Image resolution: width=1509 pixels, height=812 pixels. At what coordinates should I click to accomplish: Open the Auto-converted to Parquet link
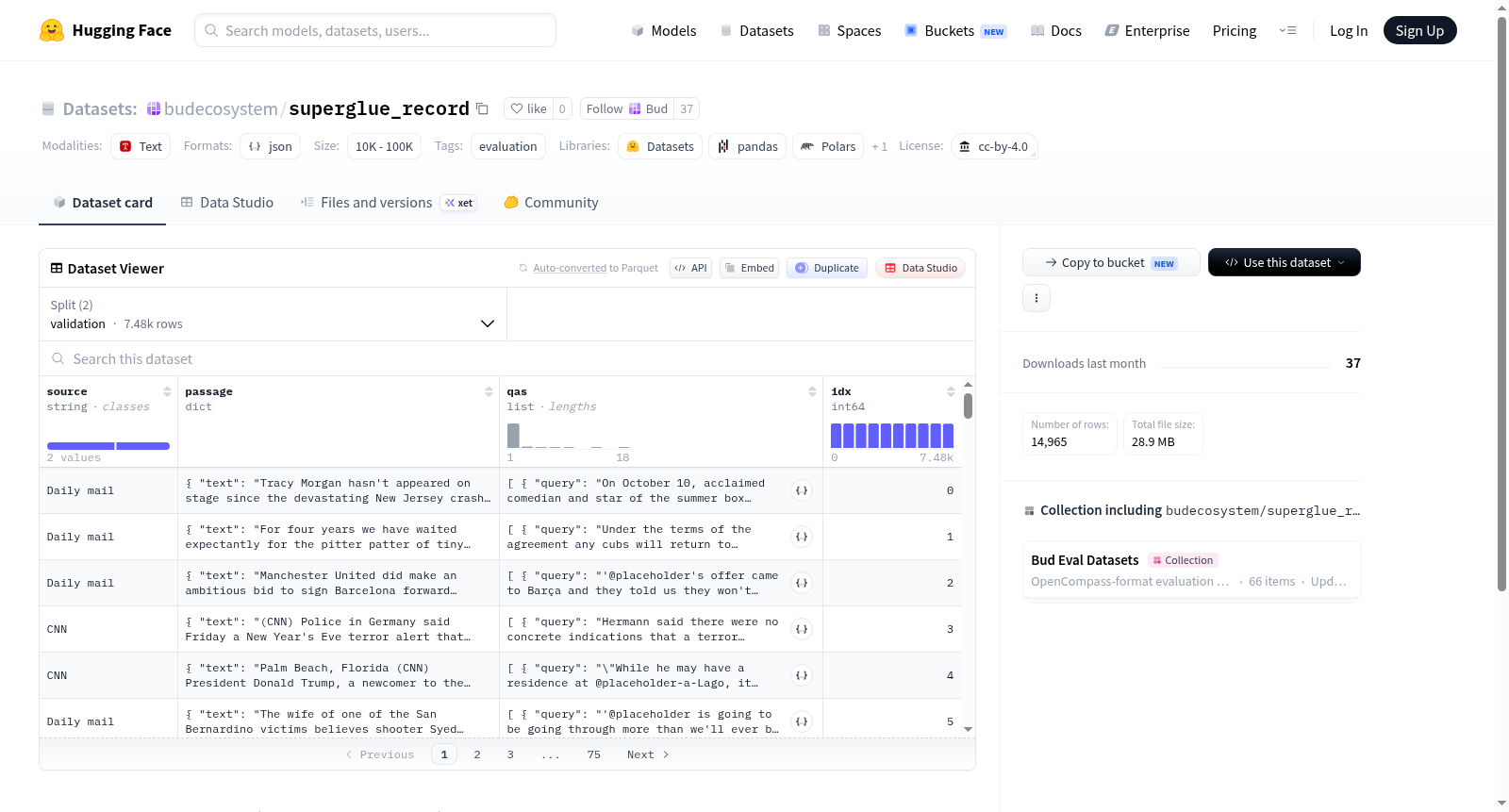[x=570, y=268]
